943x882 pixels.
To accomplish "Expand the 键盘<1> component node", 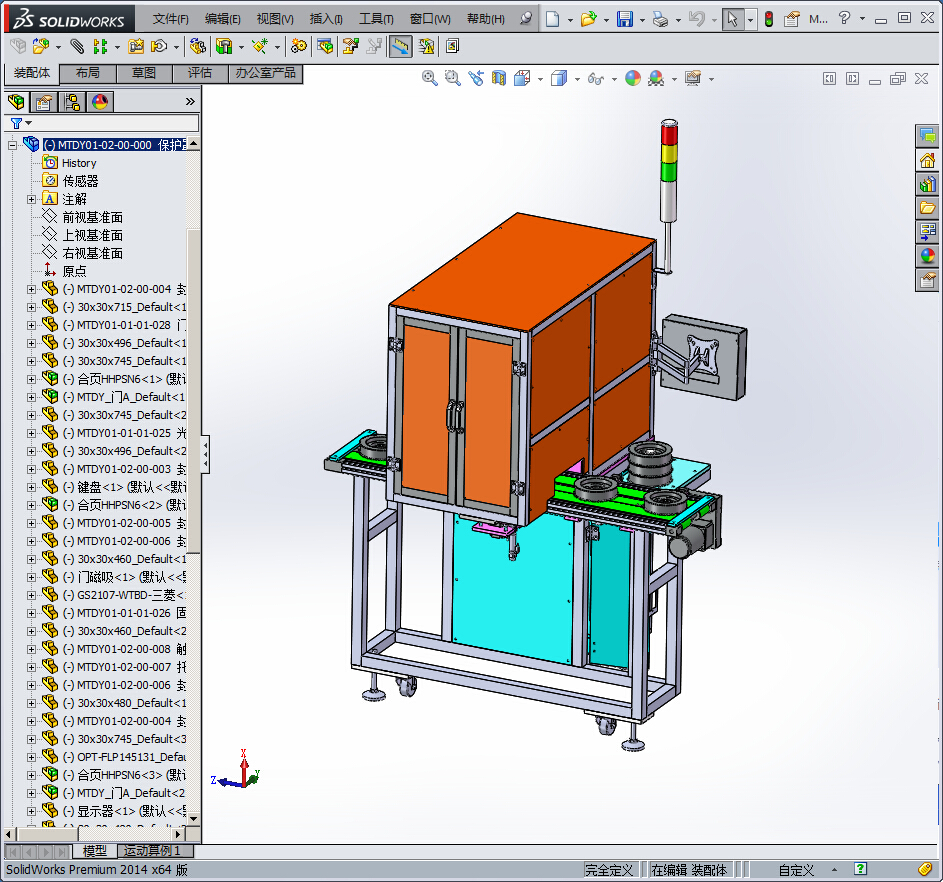I will [31, 487].
